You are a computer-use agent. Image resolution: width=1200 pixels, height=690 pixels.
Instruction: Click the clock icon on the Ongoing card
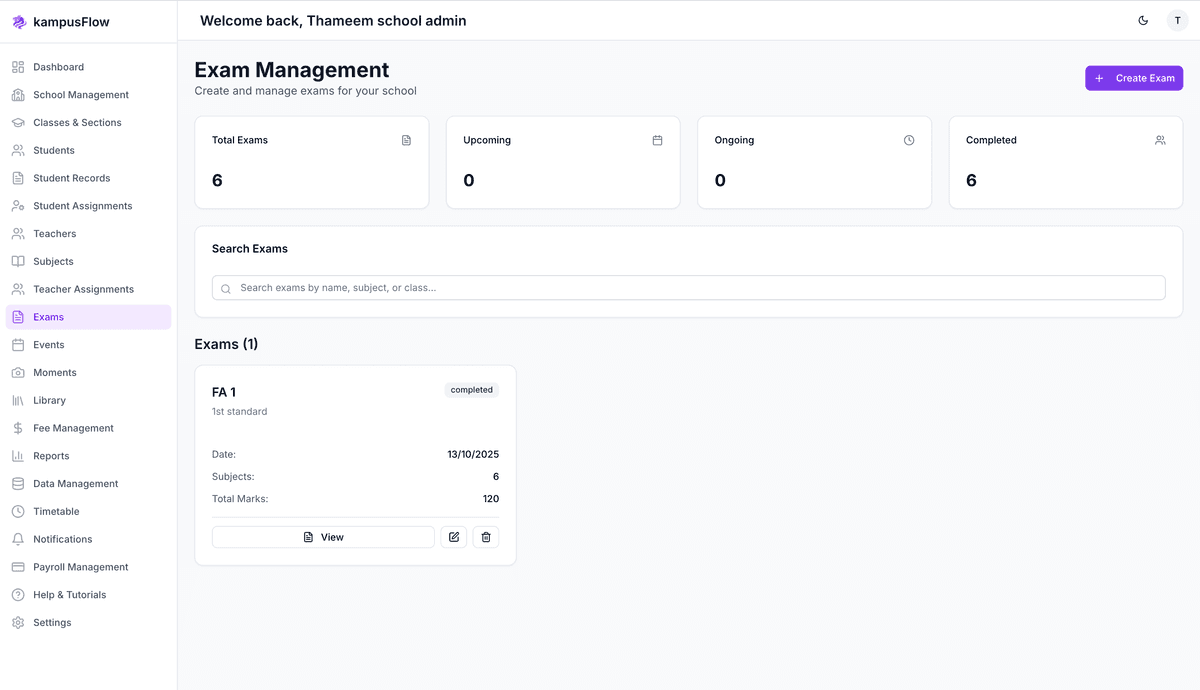(908, 140)
